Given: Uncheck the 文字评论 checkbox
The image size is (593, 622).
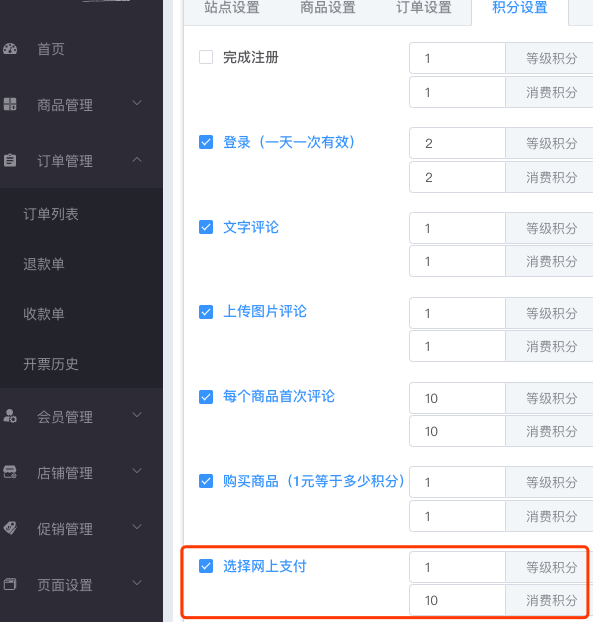Looking at the screenshot, I should (206, 227).
